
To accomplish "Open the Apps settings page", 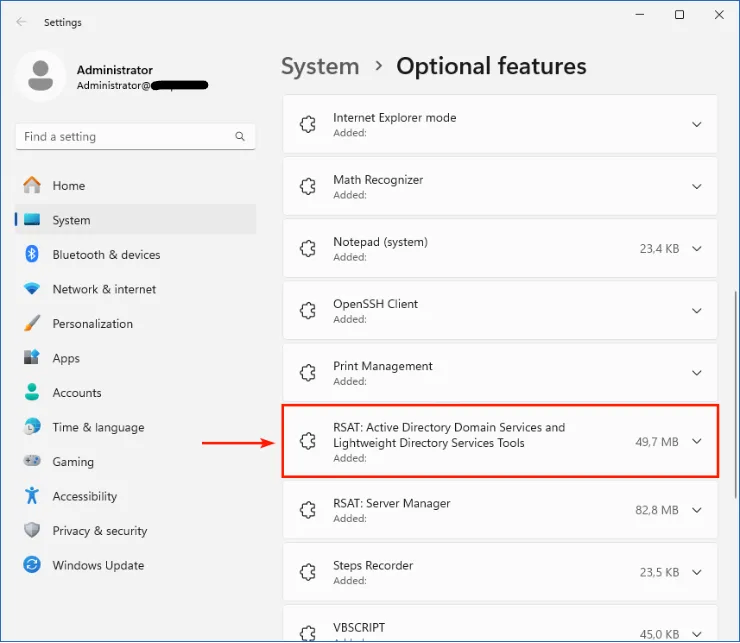I will click(66, 358).
